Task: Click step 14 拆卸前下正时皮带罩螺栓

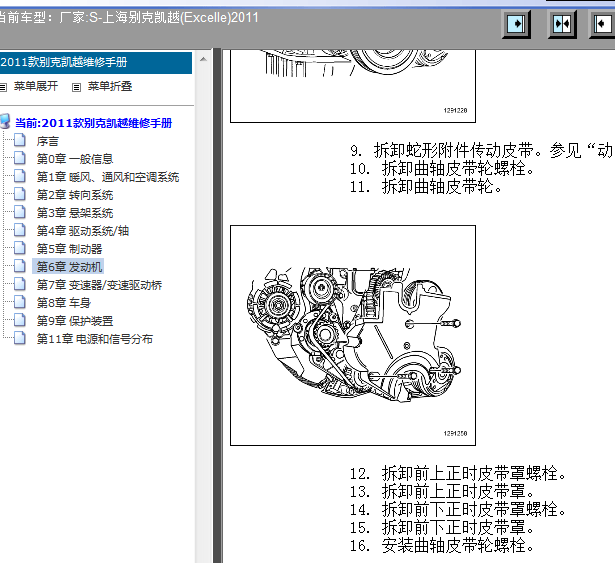Action: tap(458, 510)
